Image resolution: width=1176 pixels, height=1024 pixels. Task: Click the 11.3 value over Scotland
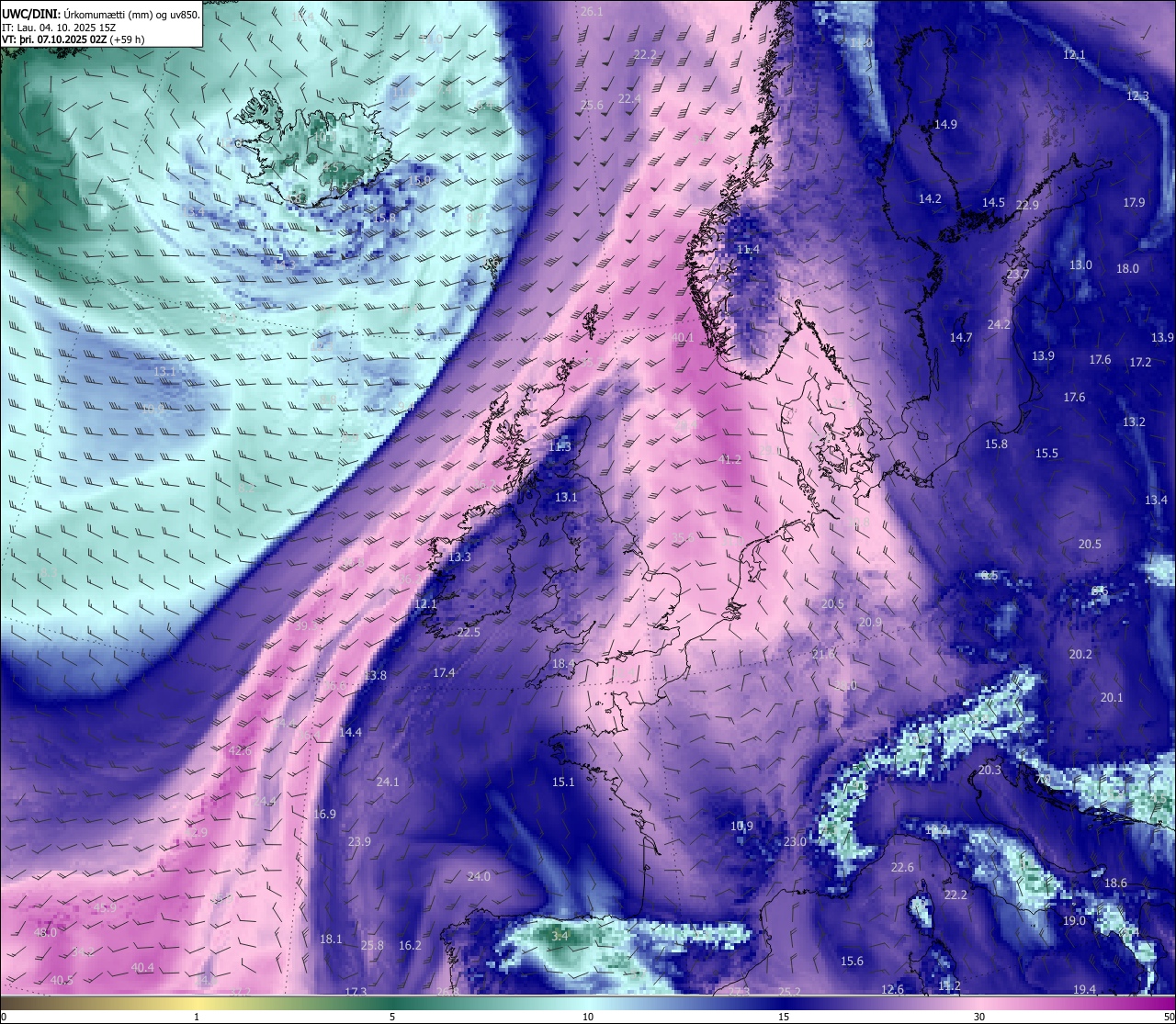point(560,447)
